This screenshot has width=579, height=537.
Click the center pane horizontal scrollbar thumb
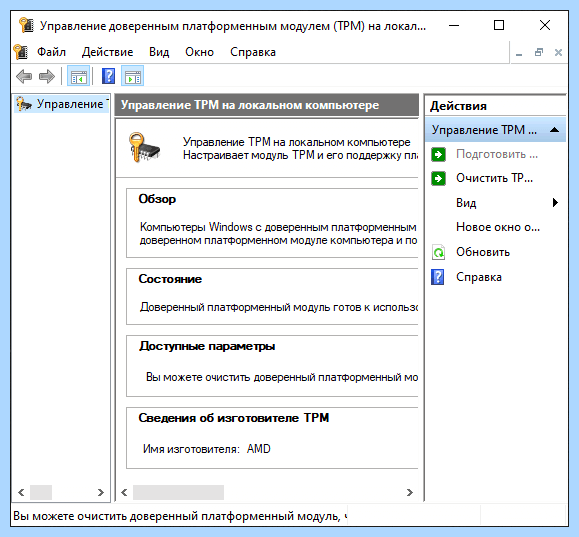(x=178, y=492)
